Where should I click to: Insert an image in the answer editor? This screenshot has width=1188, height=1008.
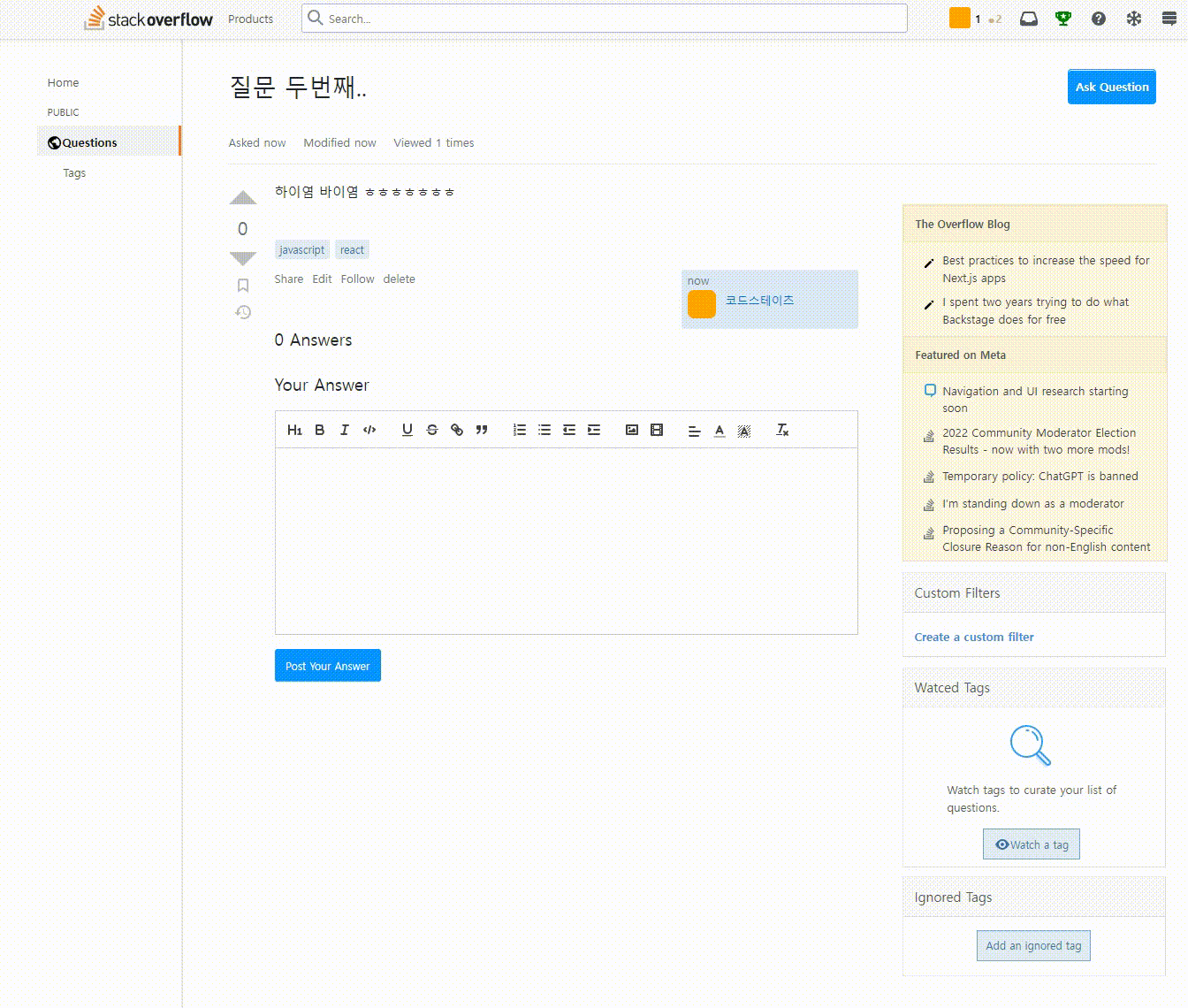point(632,430)
